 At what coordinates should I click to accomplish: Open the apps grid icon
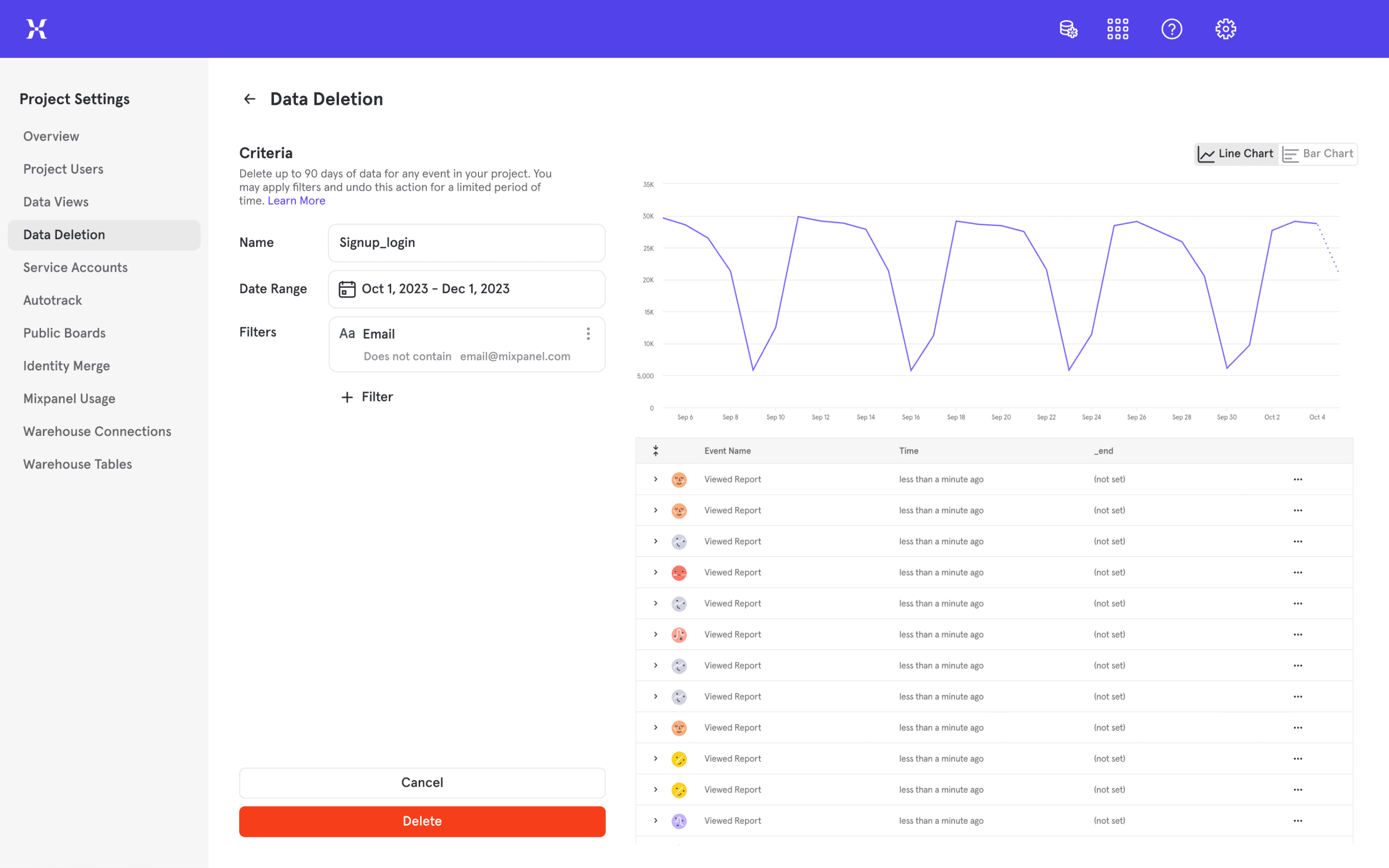1118,28
